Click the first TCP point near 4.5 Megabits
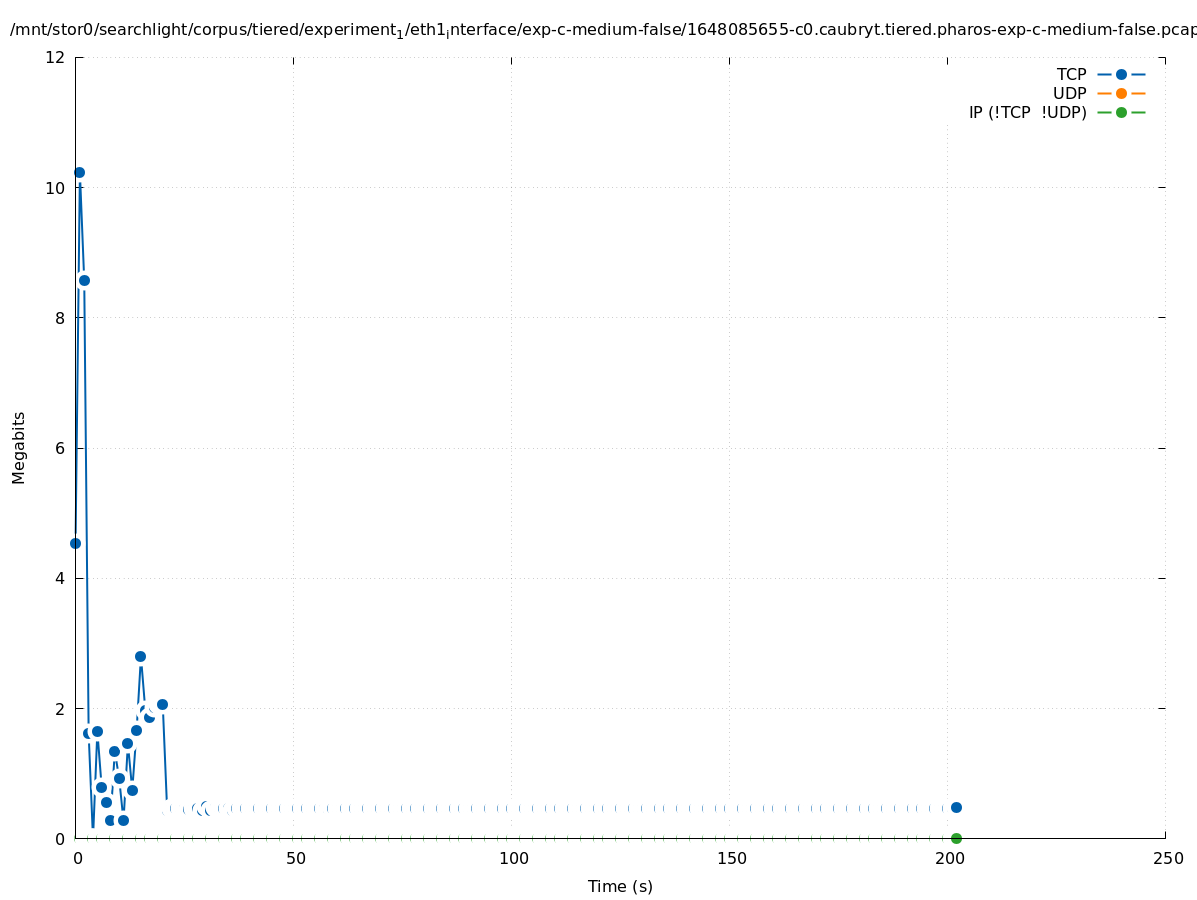This screenshot has height=900, width=1197. pyautogui.click(x=75, y=543)
